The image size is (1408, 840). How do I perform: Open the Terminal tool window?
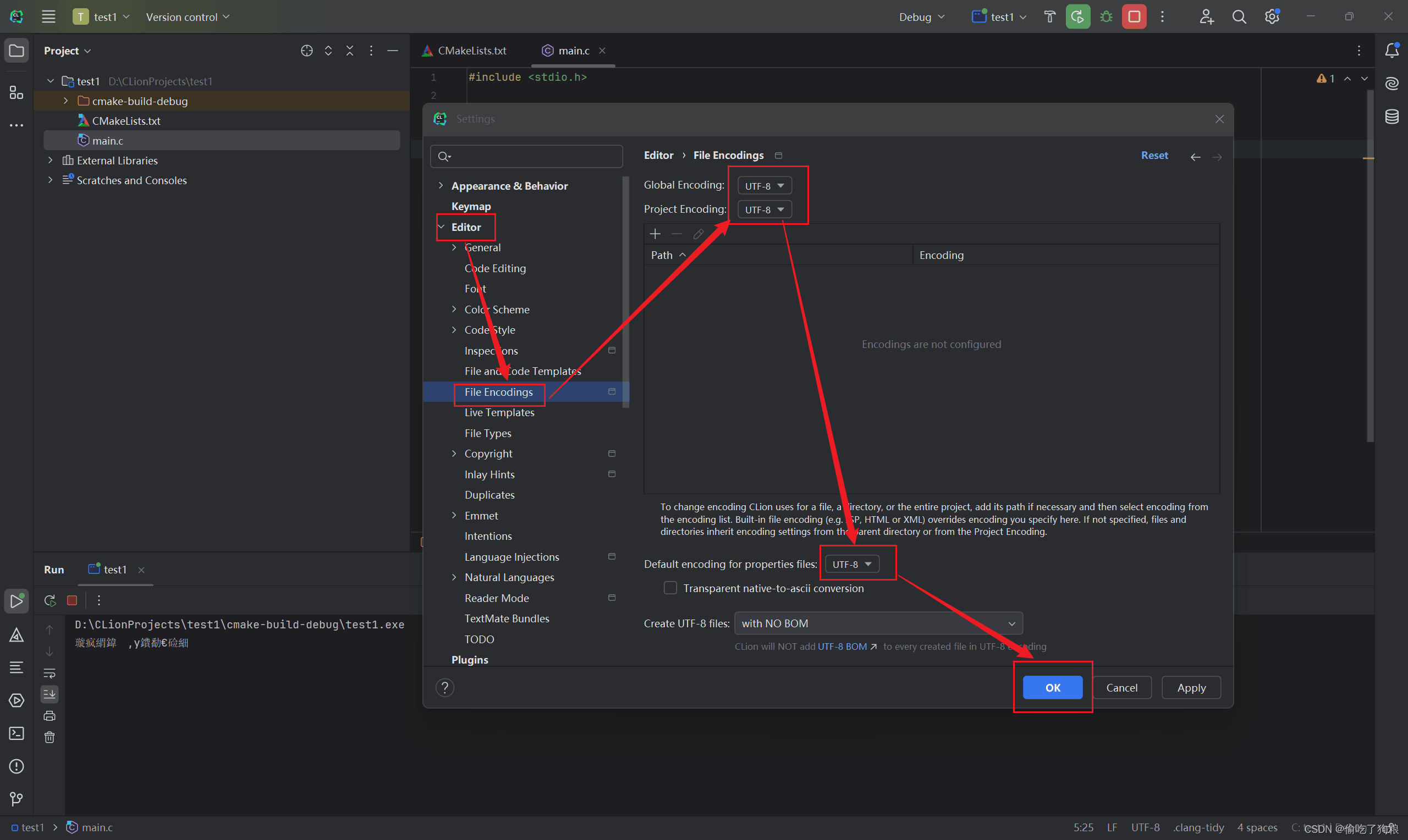point(16,733)
